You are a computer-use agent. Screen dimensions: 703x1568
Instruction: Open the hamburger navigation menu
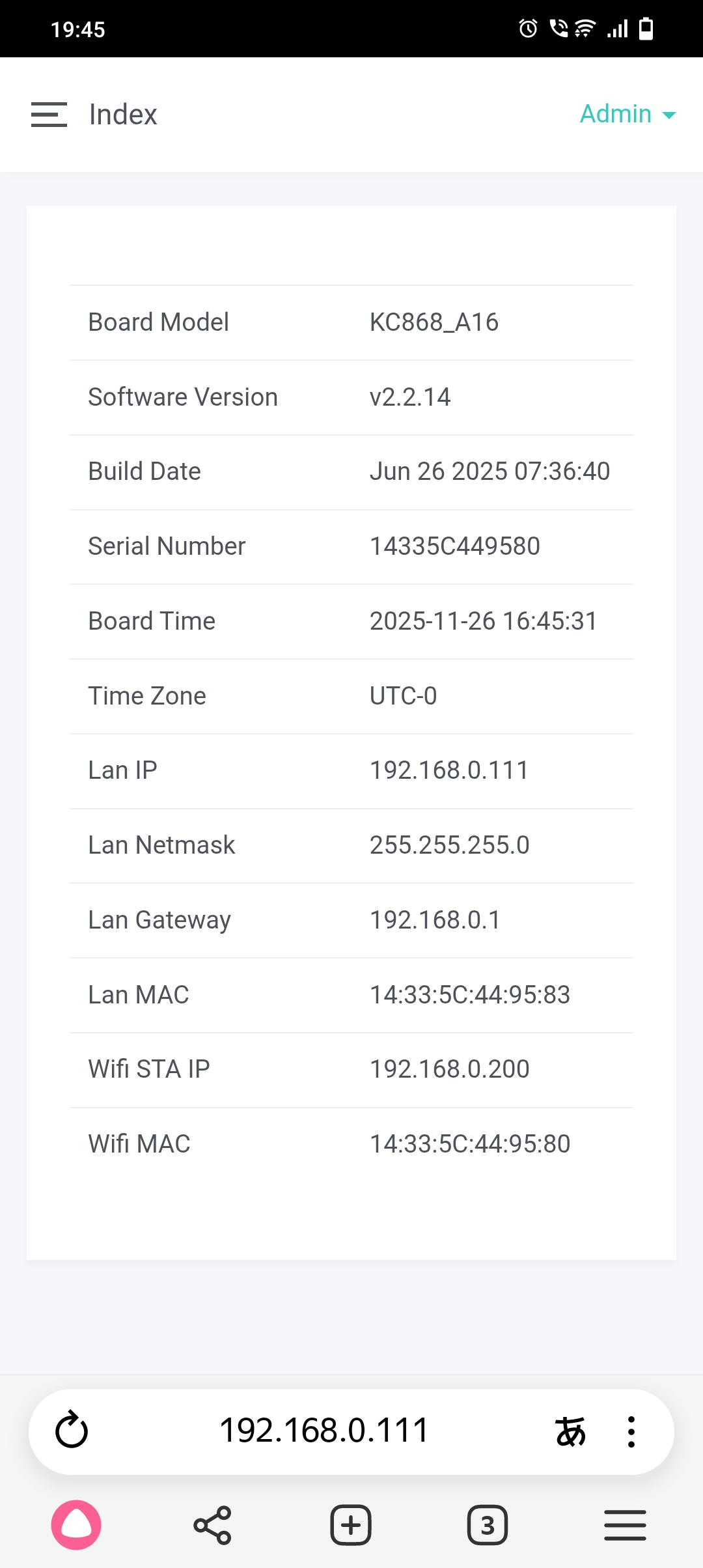tap(49, 115)
